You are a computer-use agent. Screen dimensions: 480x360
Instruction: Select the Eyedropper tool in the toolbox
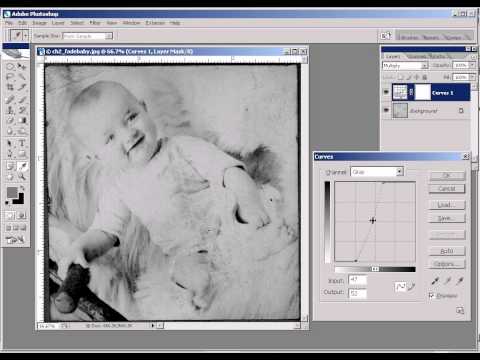(x=22, y=166)
